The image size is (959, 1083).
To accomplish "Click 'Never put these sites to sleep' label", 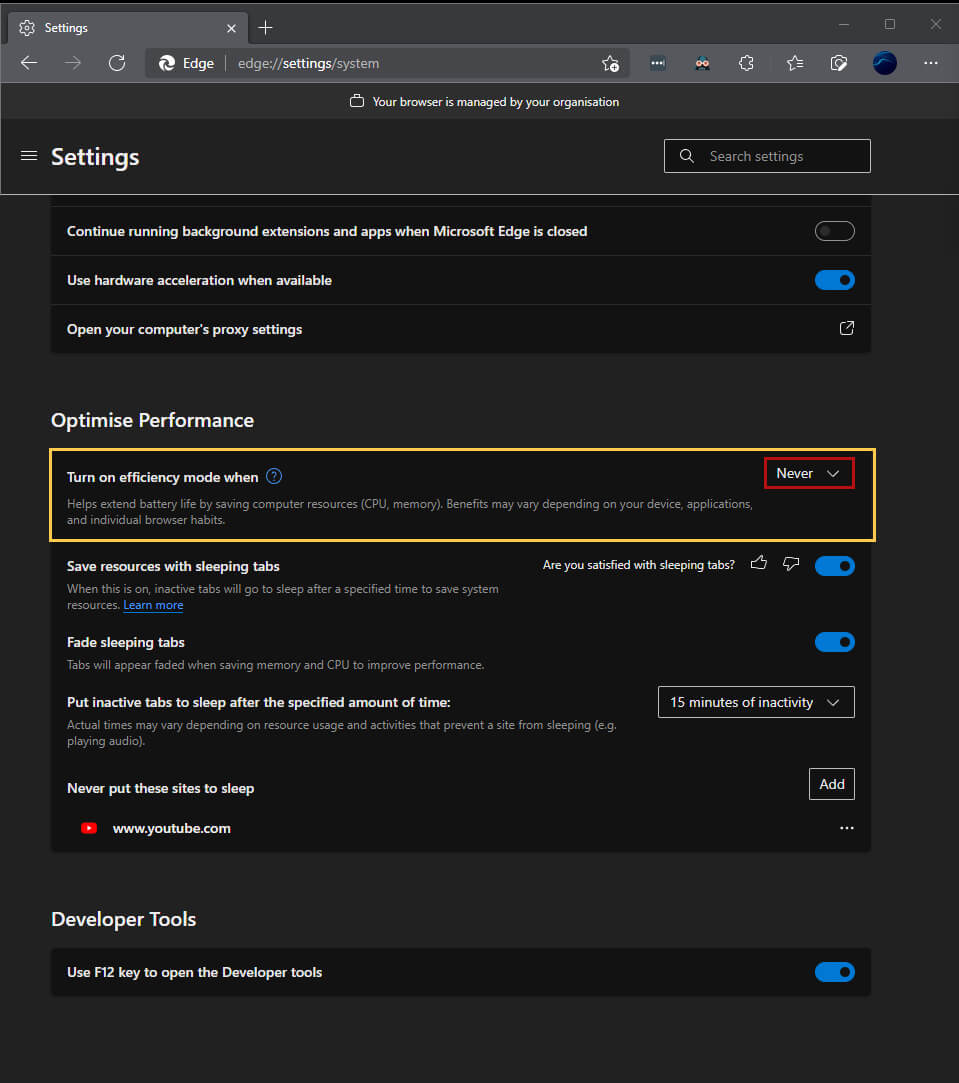I will tap(160, 788).
